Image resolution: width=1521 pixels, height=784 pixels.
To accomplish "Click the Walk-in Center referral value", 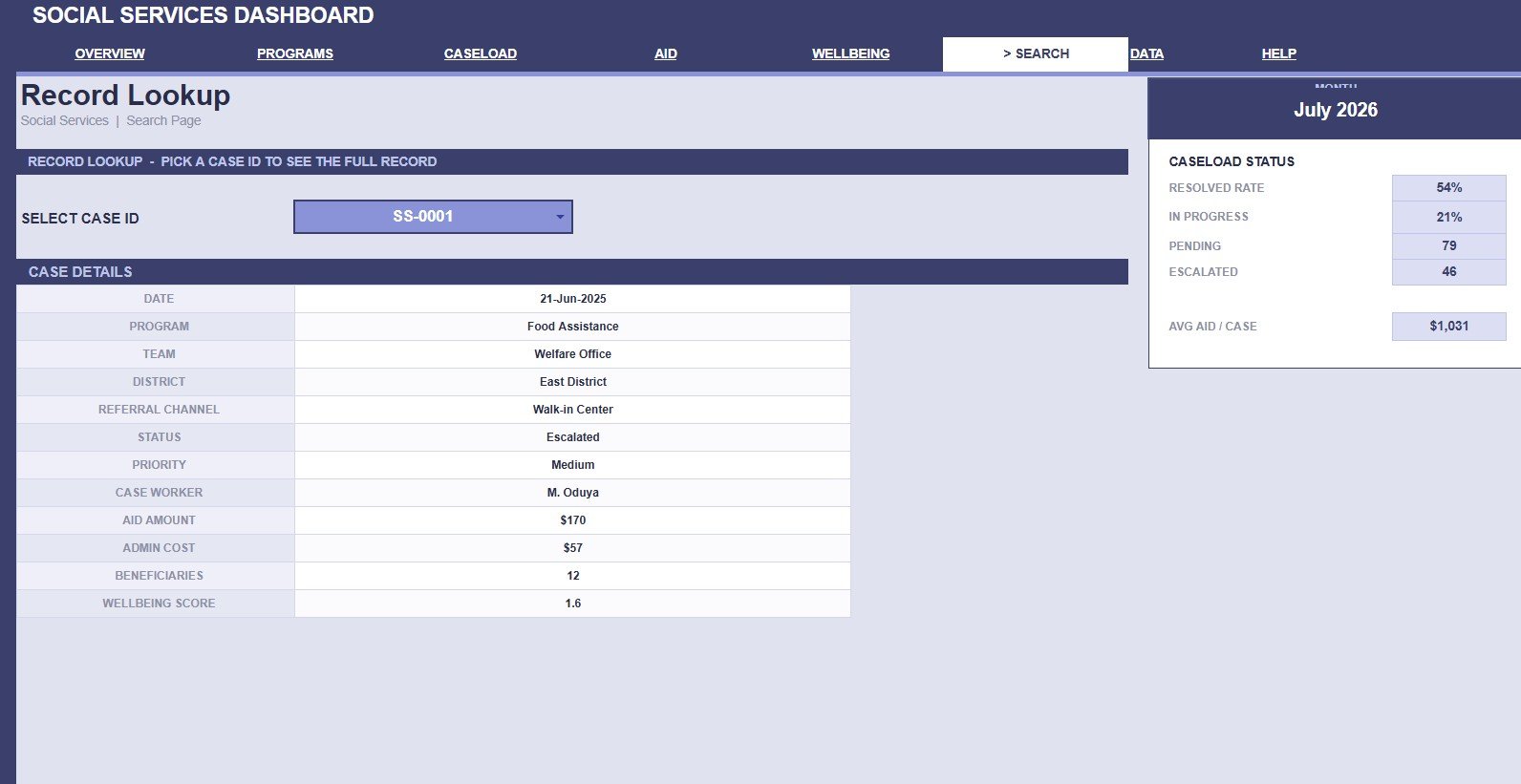I will pos(573,410).
